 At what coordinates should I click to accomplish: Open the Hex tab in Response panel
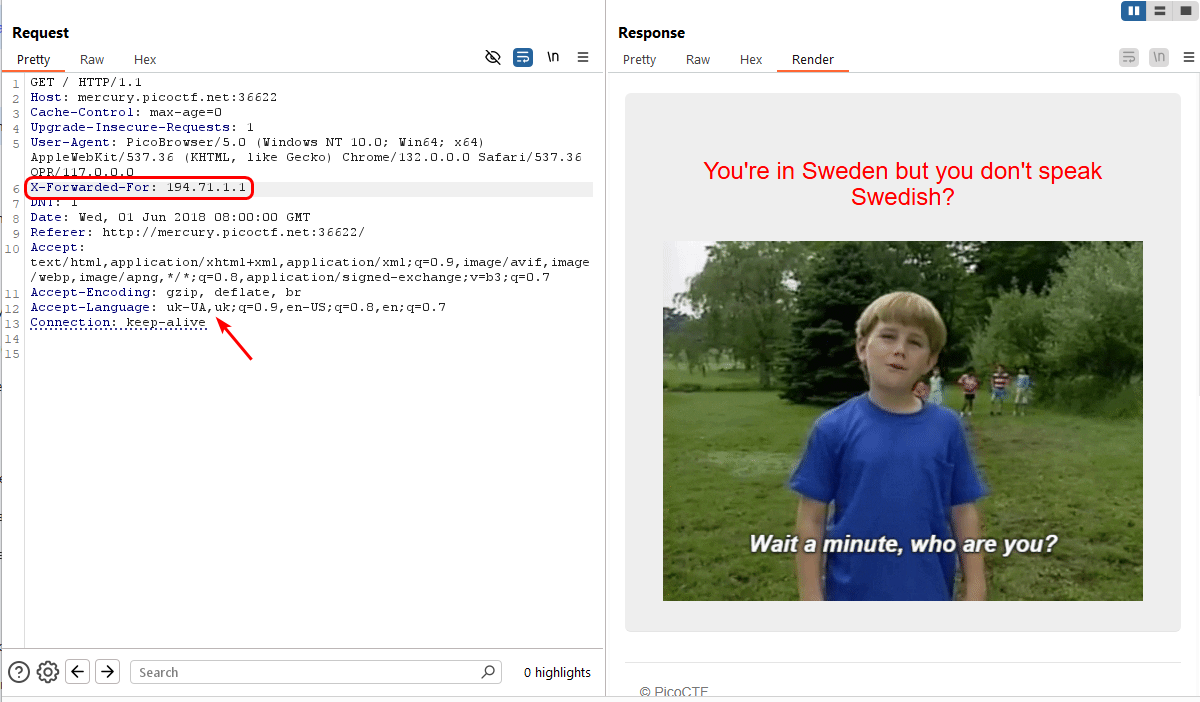(751, 60)
